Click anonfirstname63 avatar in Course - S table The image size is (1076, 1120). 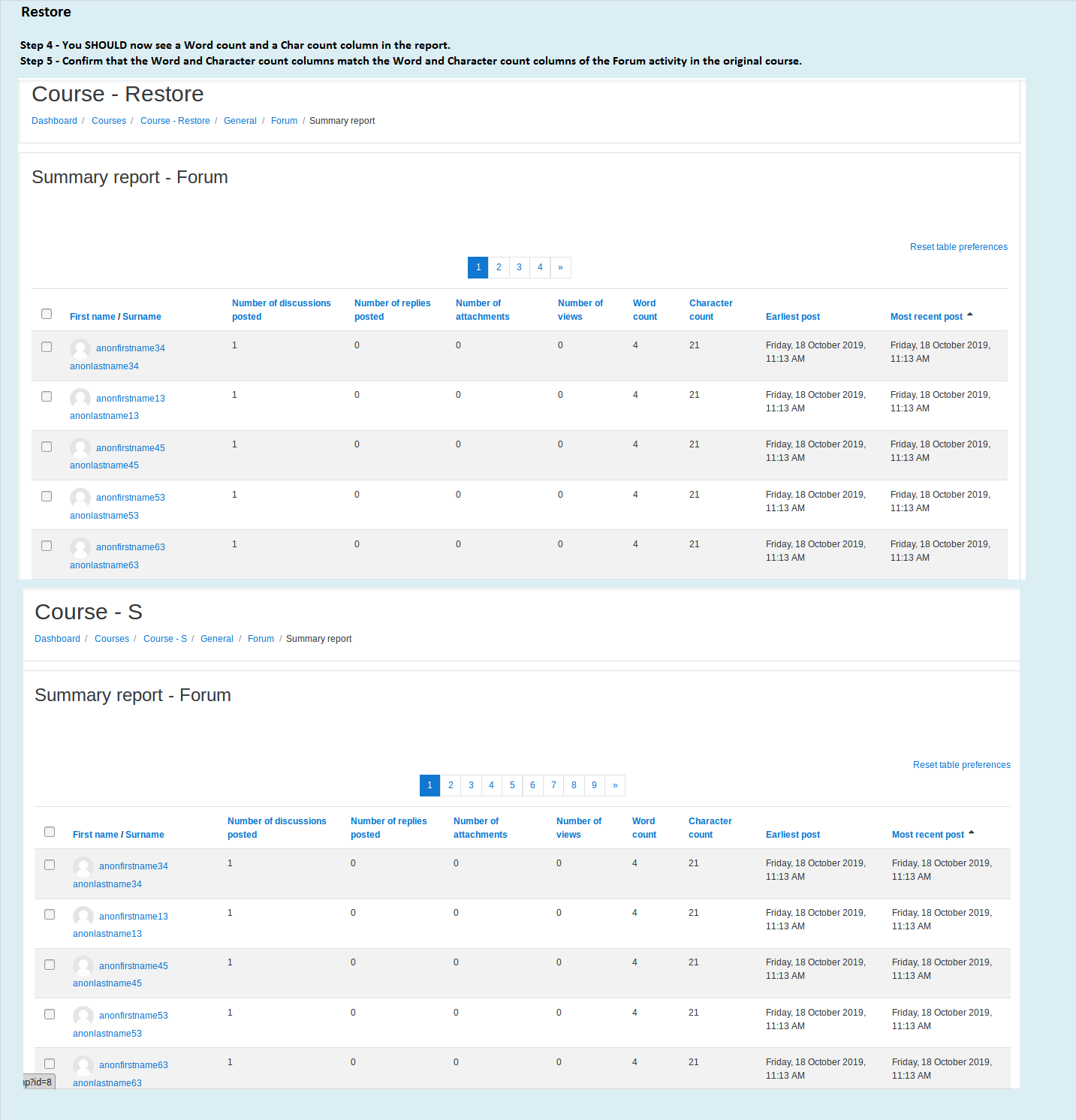(83, 1065)
